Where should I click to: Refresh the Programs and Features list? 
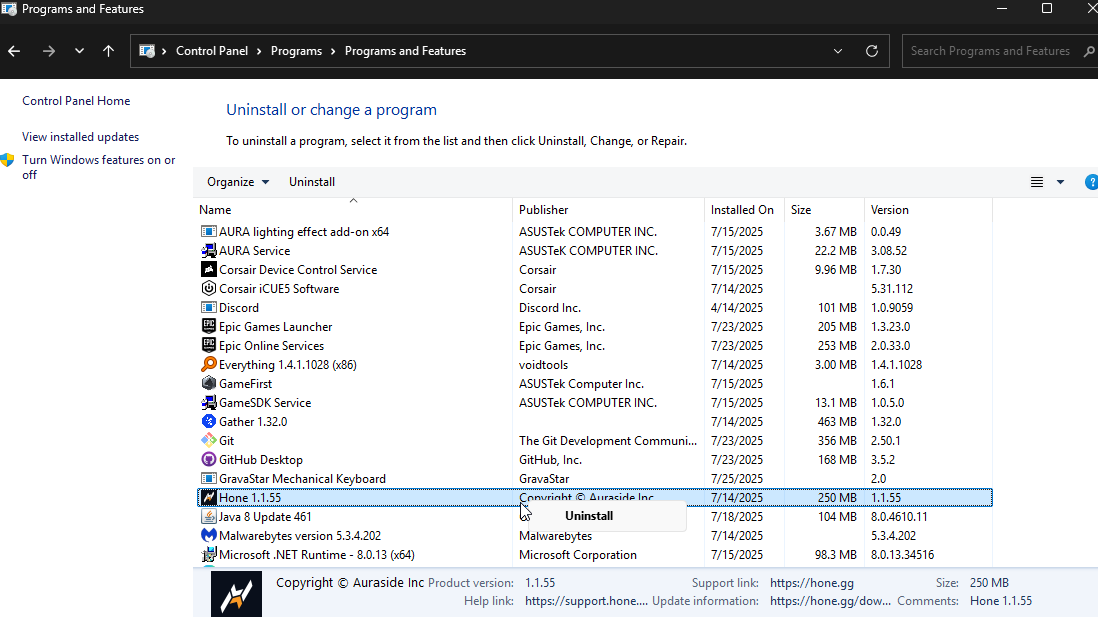point(872,51)
